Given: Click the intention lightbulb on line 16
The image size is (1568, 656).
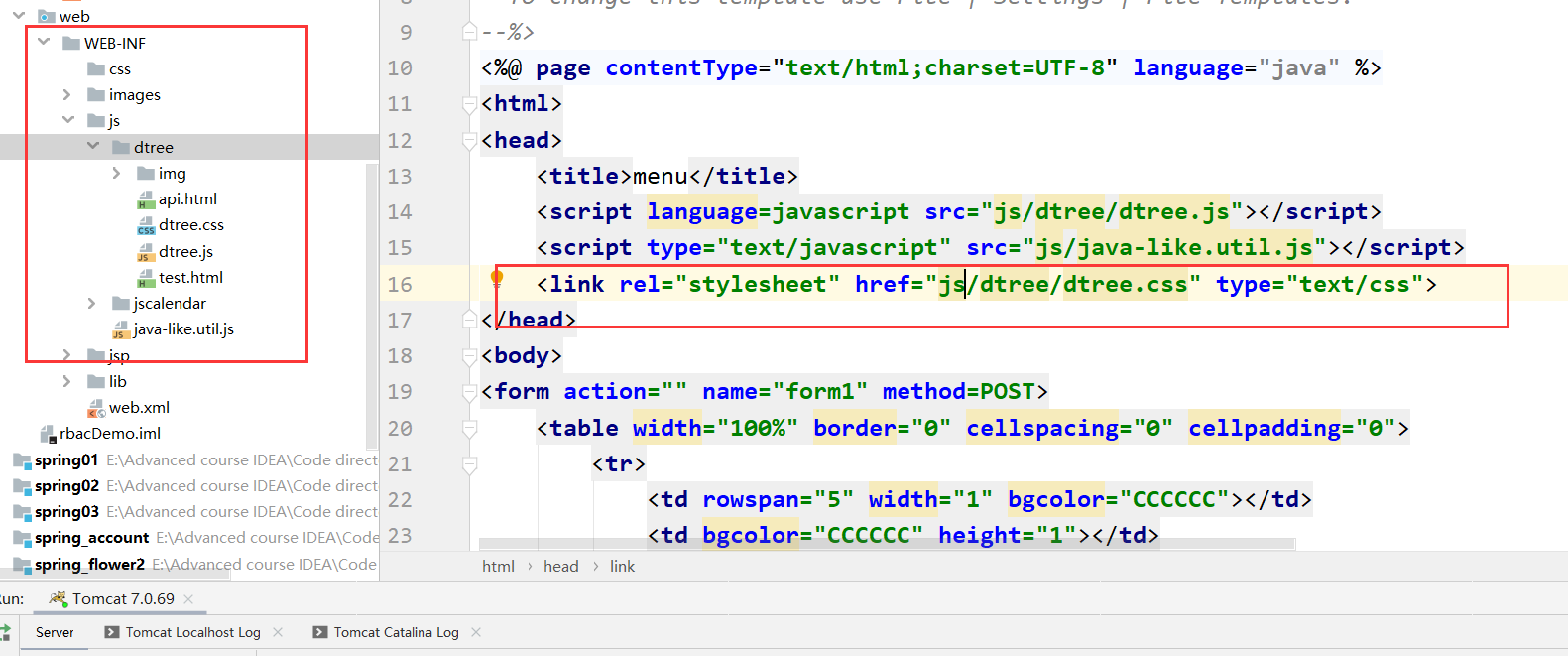Looking at the screenshot, I should (x=497, y=278).
